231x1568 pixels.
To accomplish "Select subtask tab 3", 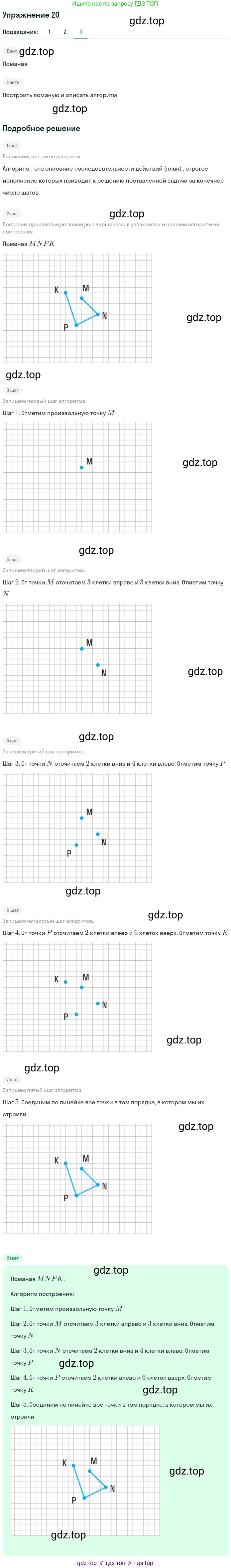I will (x=81, y=32).
